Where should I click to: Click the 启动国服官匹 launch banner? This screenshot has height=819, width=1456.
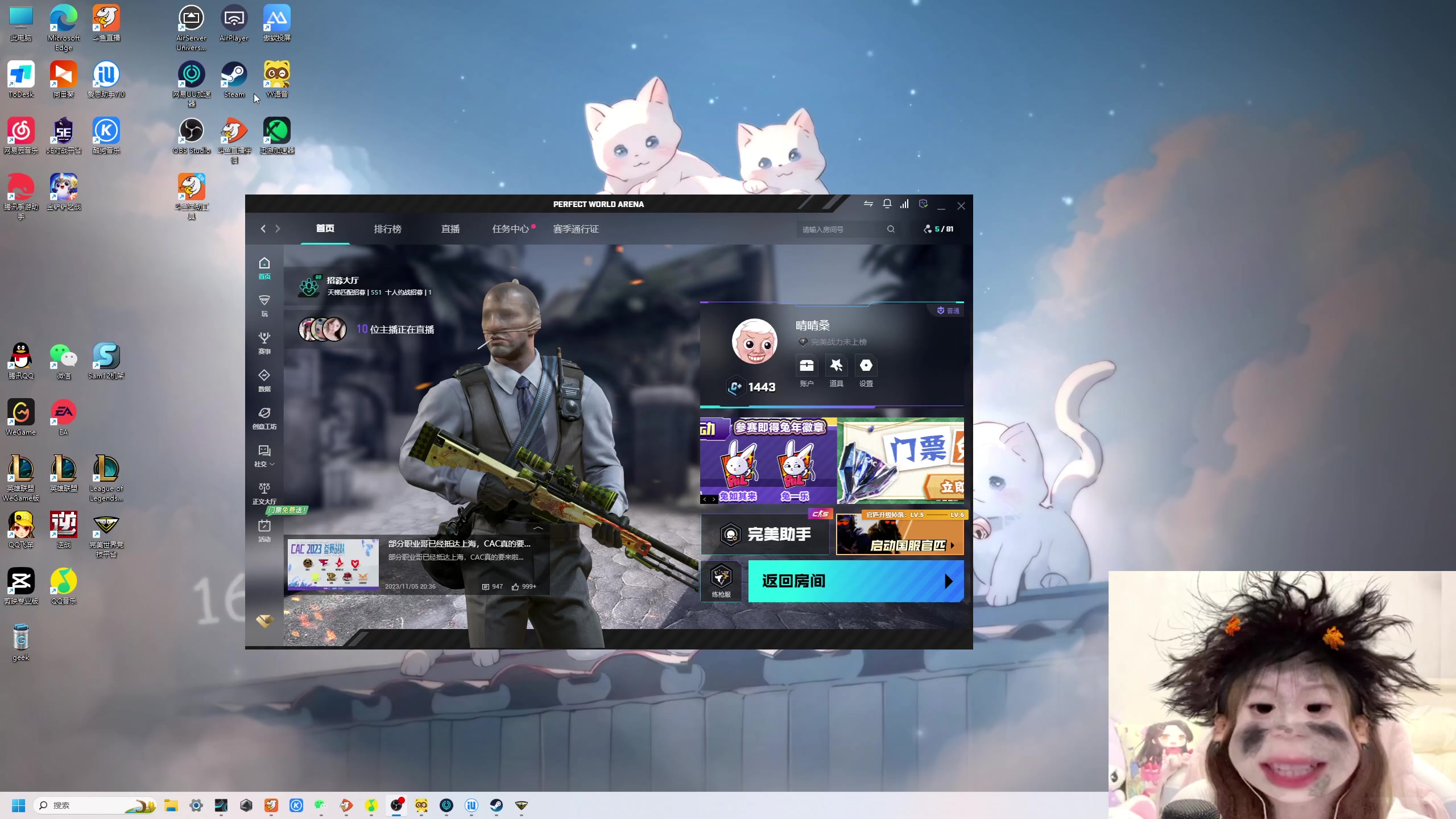900,534
